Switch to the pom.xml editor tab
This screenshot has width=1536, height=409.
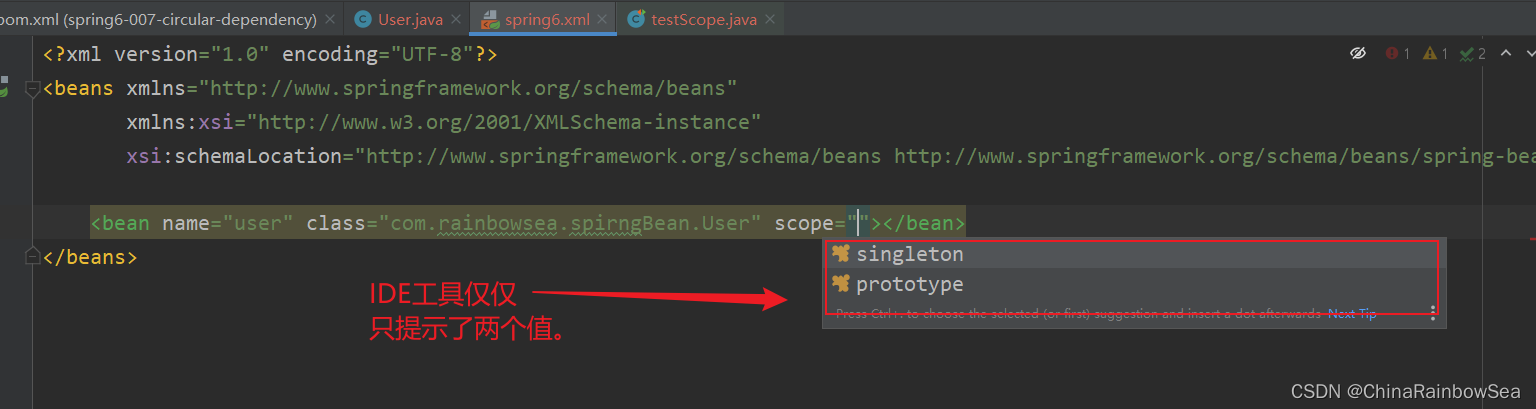pyautogui.click(x=158, y=19)
